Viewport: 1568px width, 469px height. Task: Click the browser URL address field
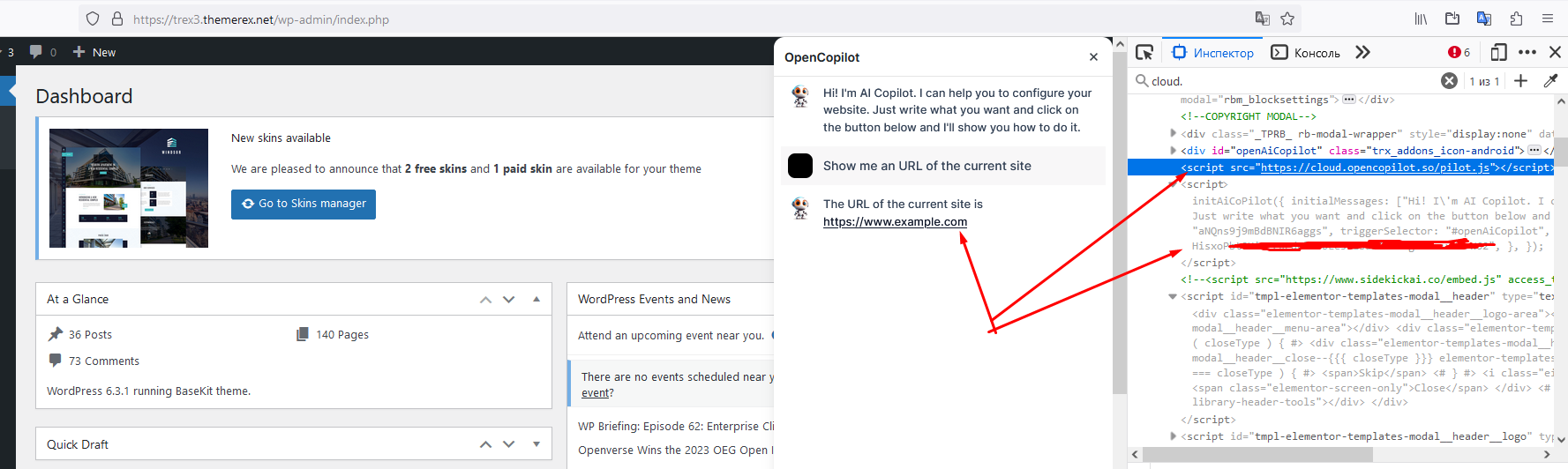(x=688, y=19)
